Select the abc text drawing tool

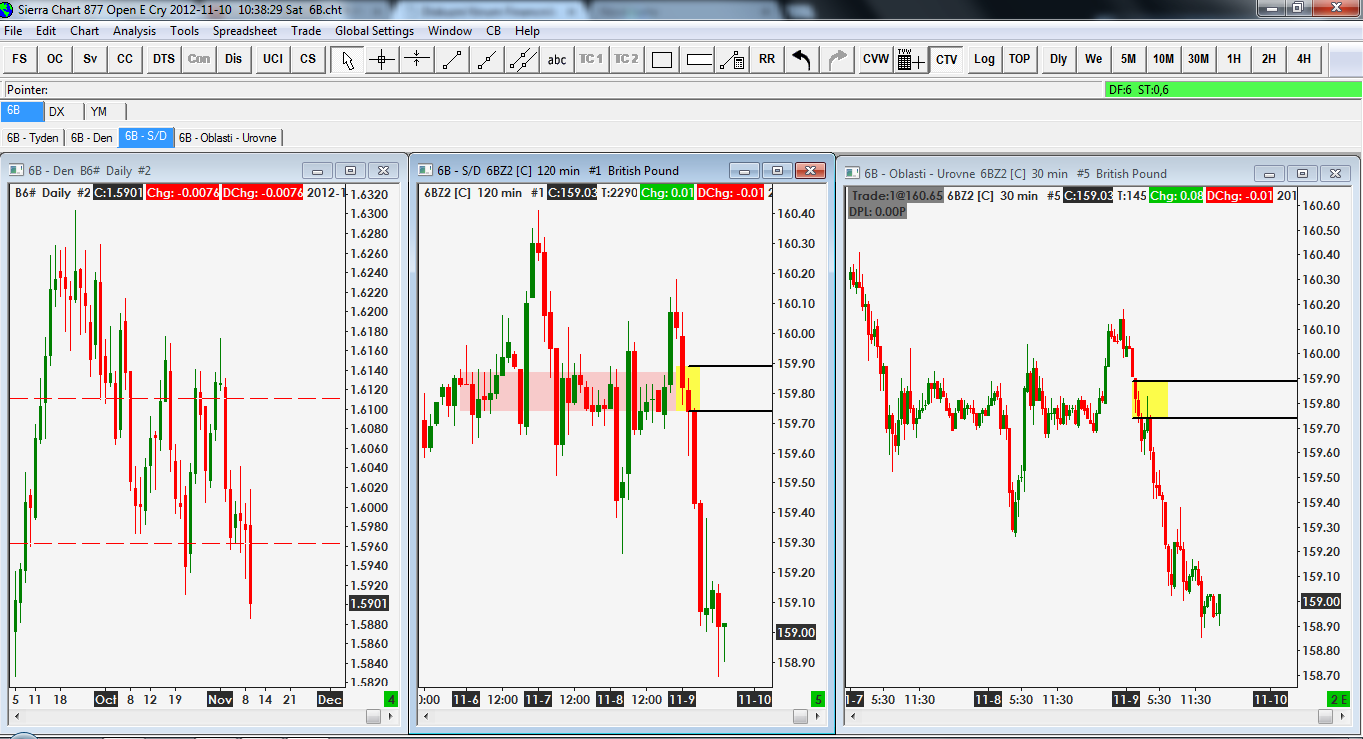(557, 59)
